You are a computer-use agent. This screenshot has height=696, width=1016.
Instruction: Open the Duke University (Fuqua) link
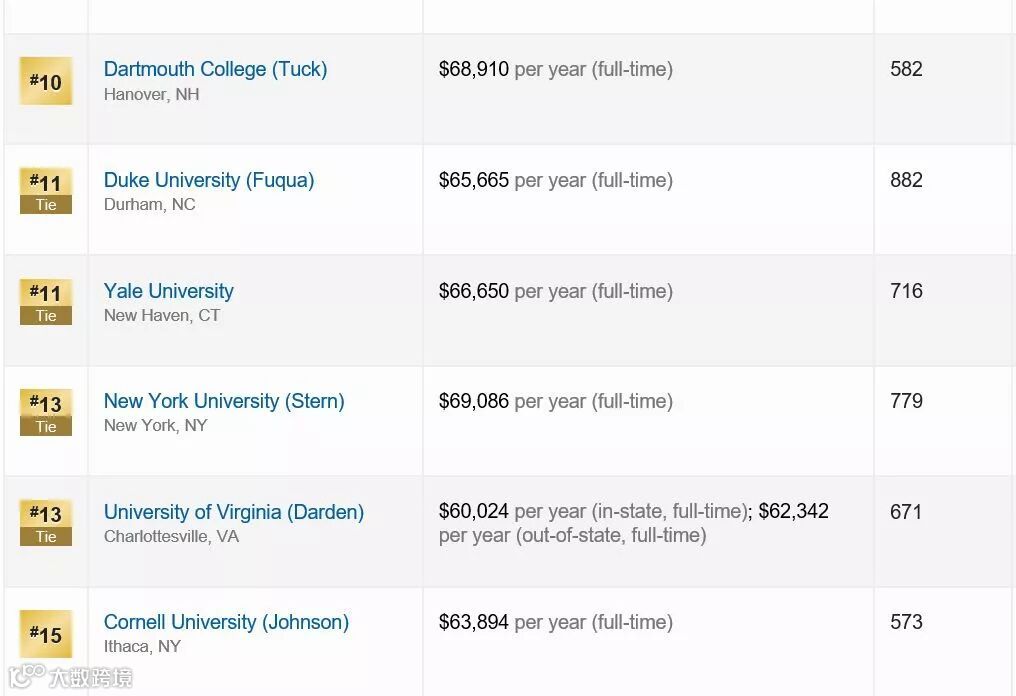(209, 180)
